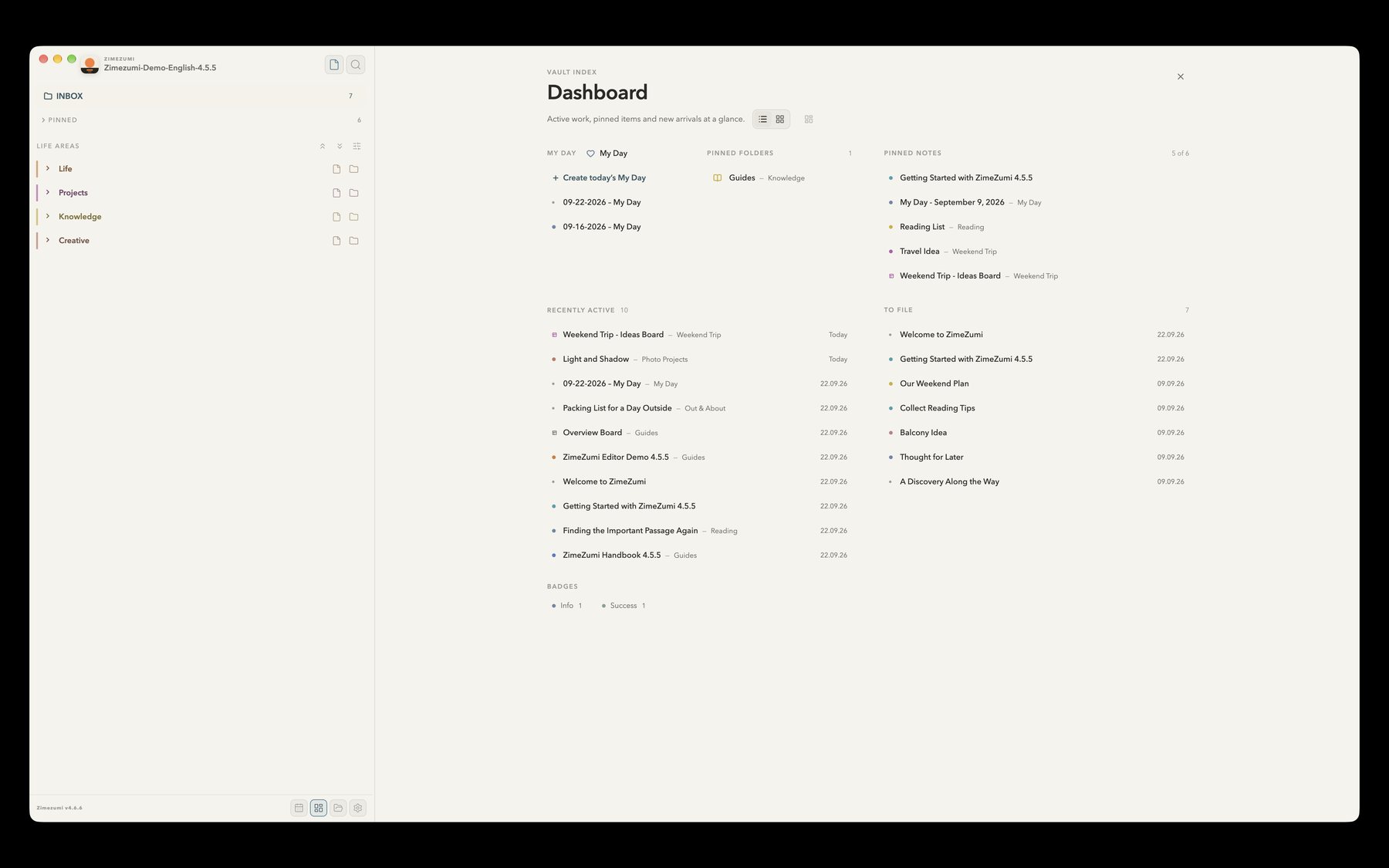Expand the Creative tree item chevron
The height and width of the screenshot is (868, 1389).
48,240
